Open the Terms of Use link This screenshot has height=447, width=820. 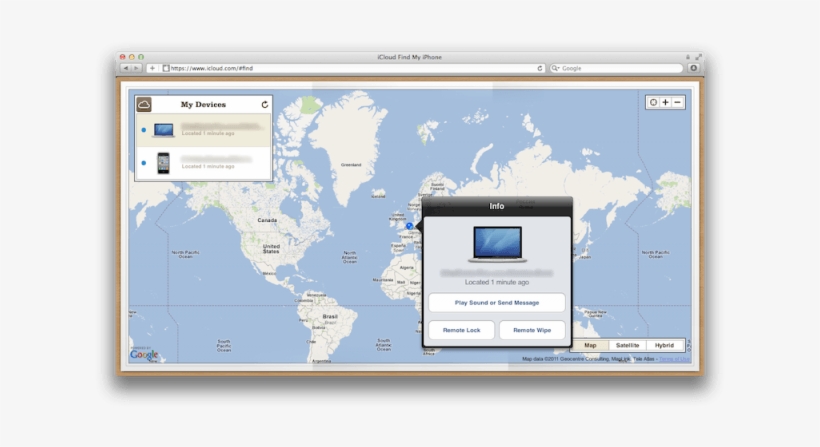click(674, 359)
